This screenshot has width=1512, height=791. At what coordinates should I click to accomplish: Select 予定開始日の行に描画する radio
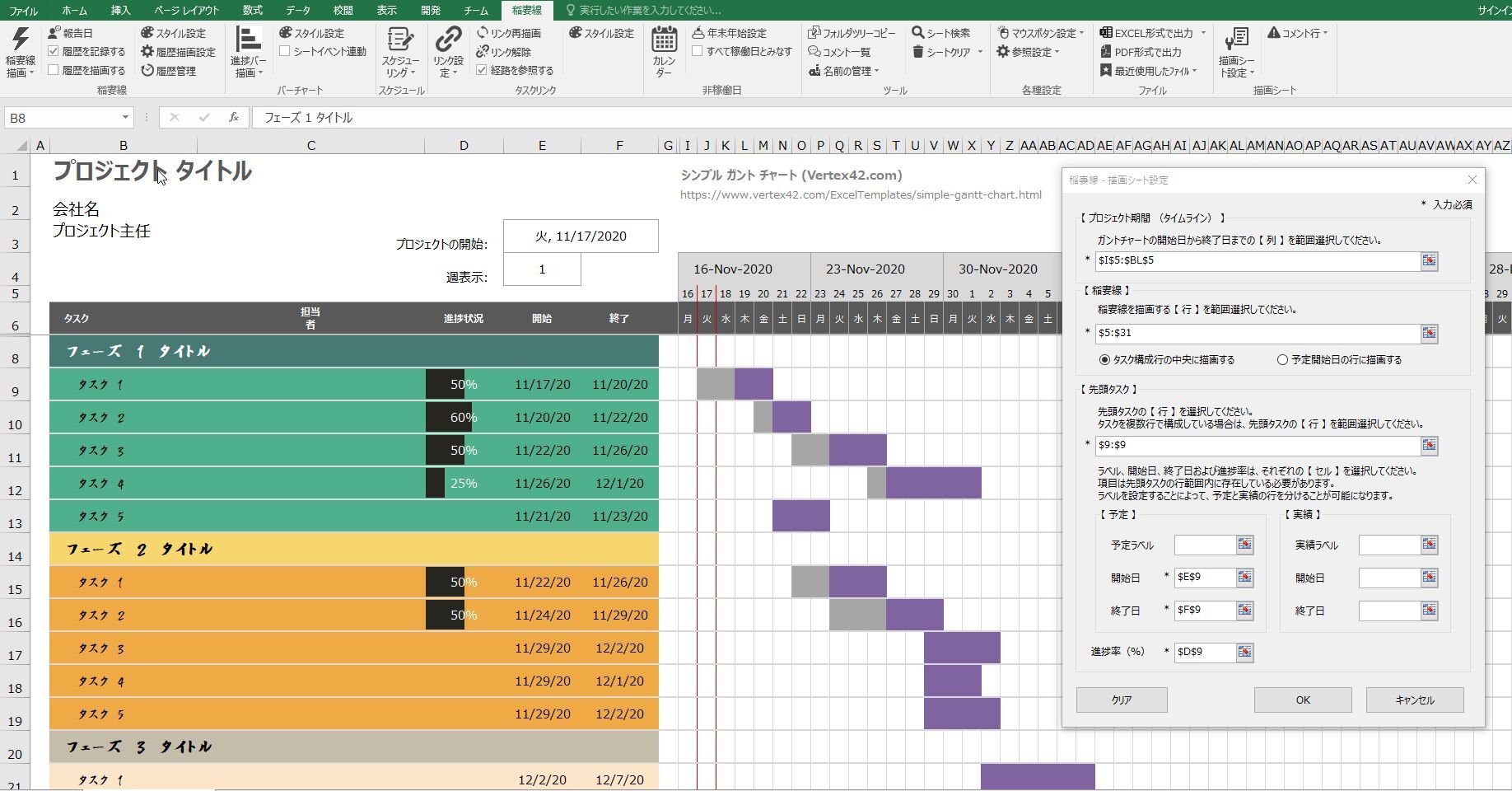(1282, 360)
